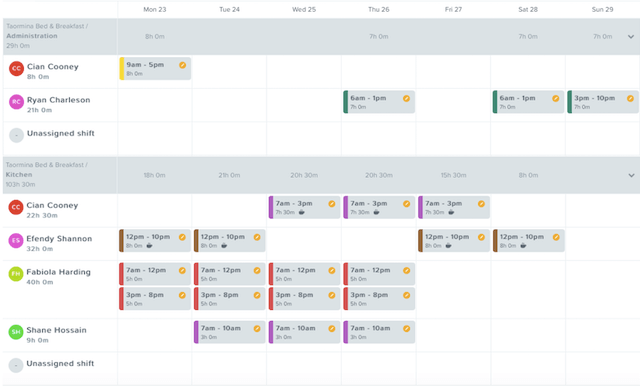The image size is (640, 386).
Task: Click Ryan Charleson's pink RC avatar
Action: 16,102
